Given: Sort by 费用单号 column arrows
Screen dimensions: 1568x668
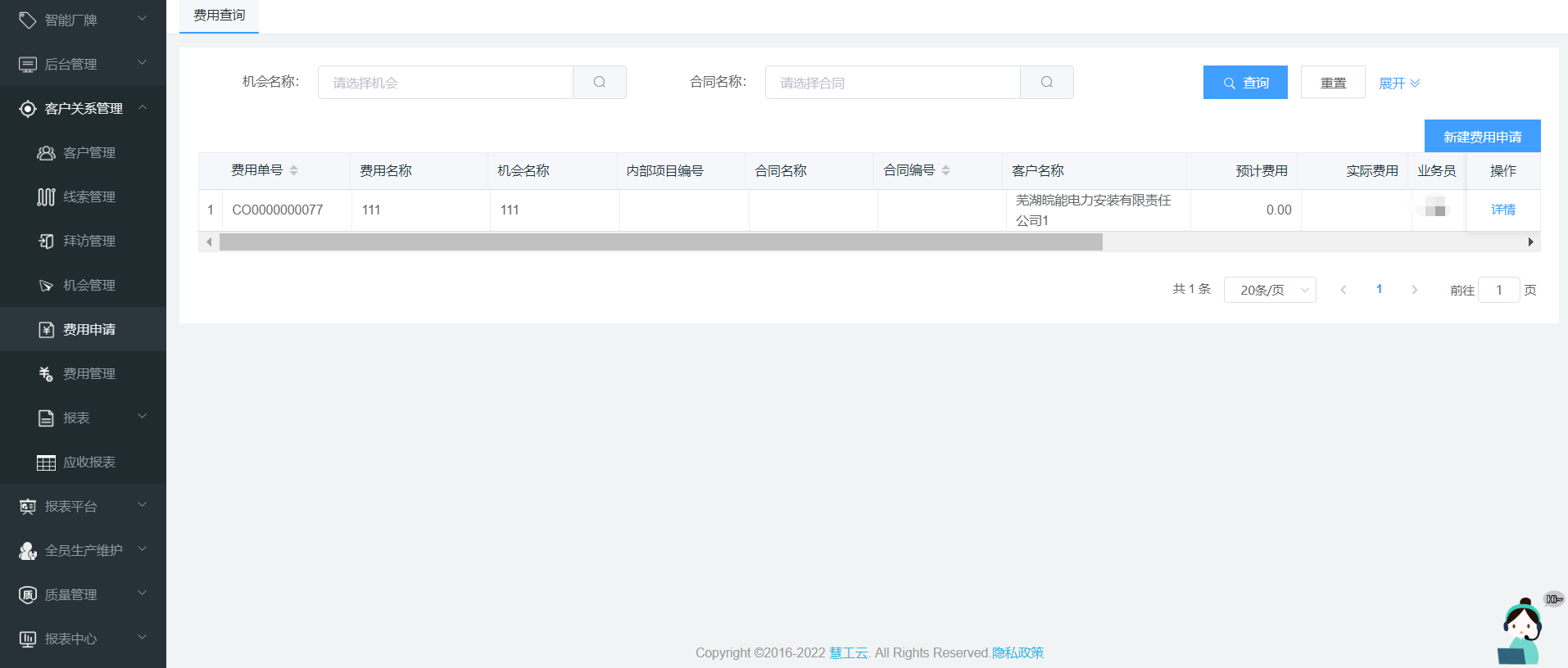Looking at the screenshot, I should click(294, 170).
